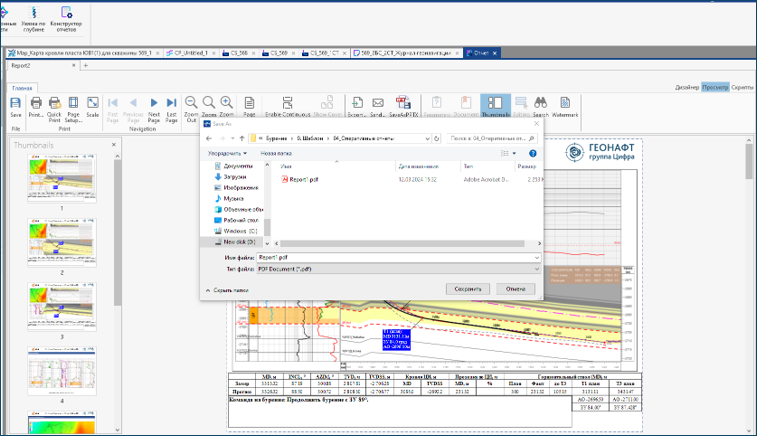
Task: Expand the address bar path dropdown
Action: 427,139
